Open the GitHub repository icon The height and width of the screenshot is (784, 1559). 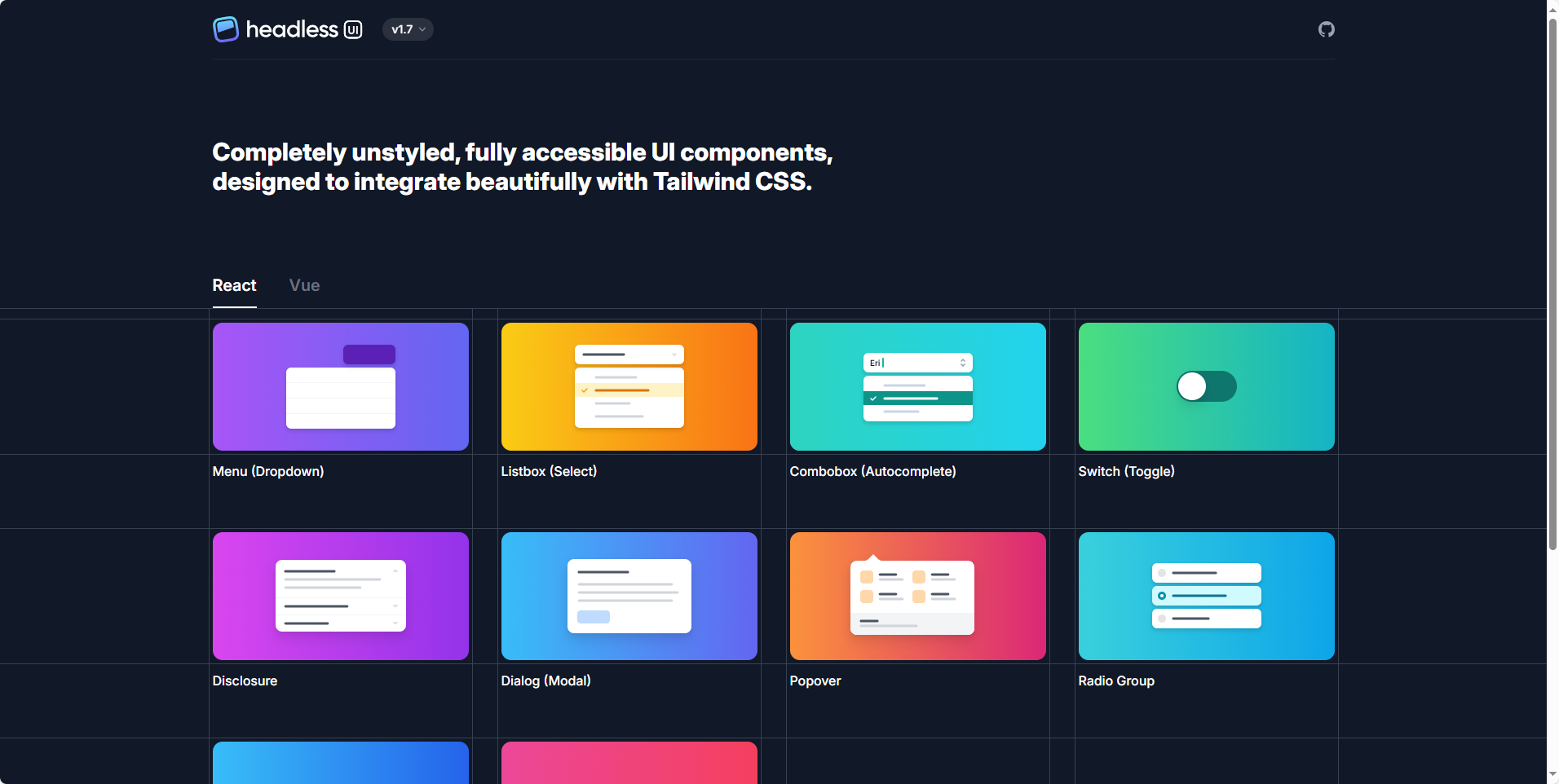click(x=1326, y=29)
